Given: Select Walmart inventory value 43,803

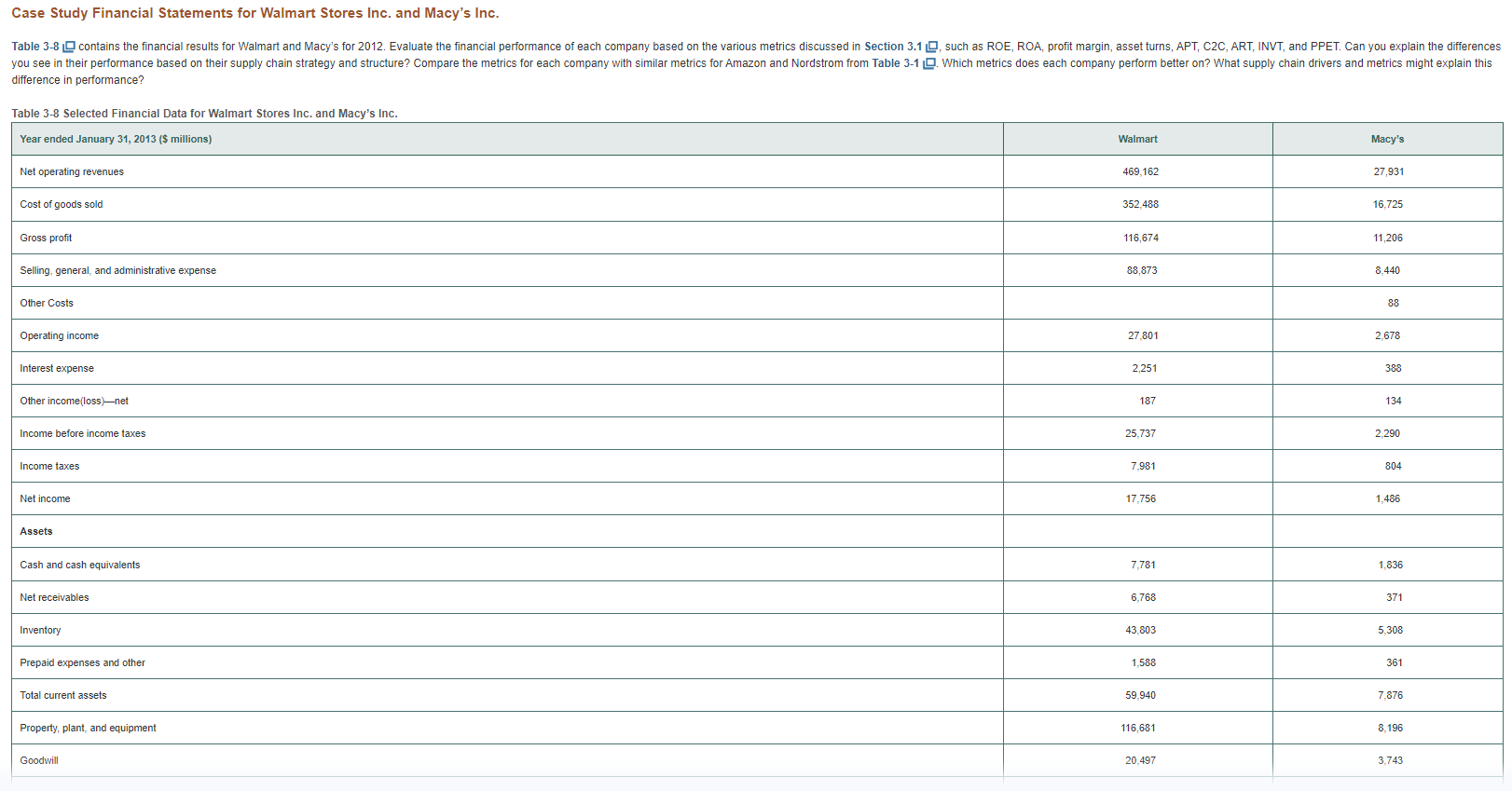Looking at the screenshot, I should [1140, 630].
